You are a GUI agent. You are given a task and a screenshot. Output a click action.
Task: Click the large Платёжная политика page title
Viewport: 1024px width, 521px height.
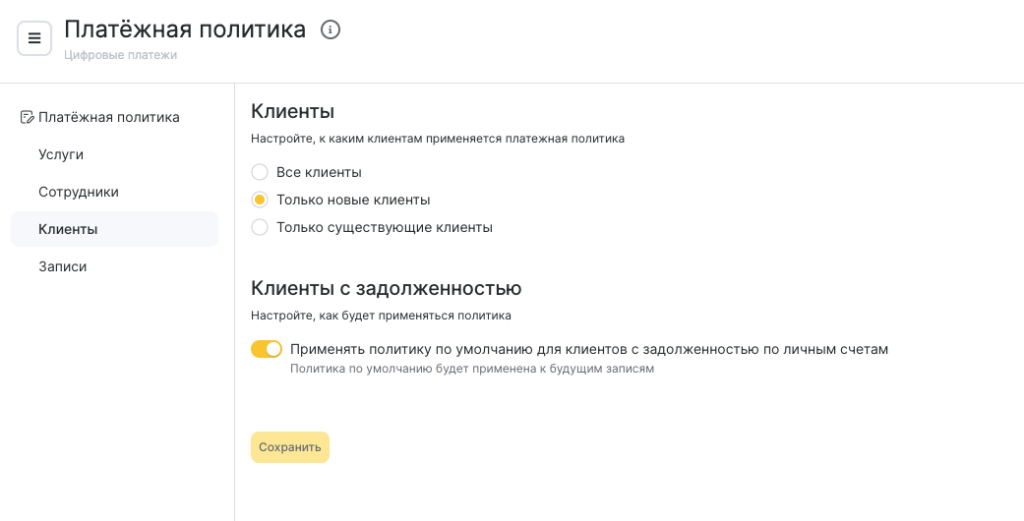tap(185, 29)
